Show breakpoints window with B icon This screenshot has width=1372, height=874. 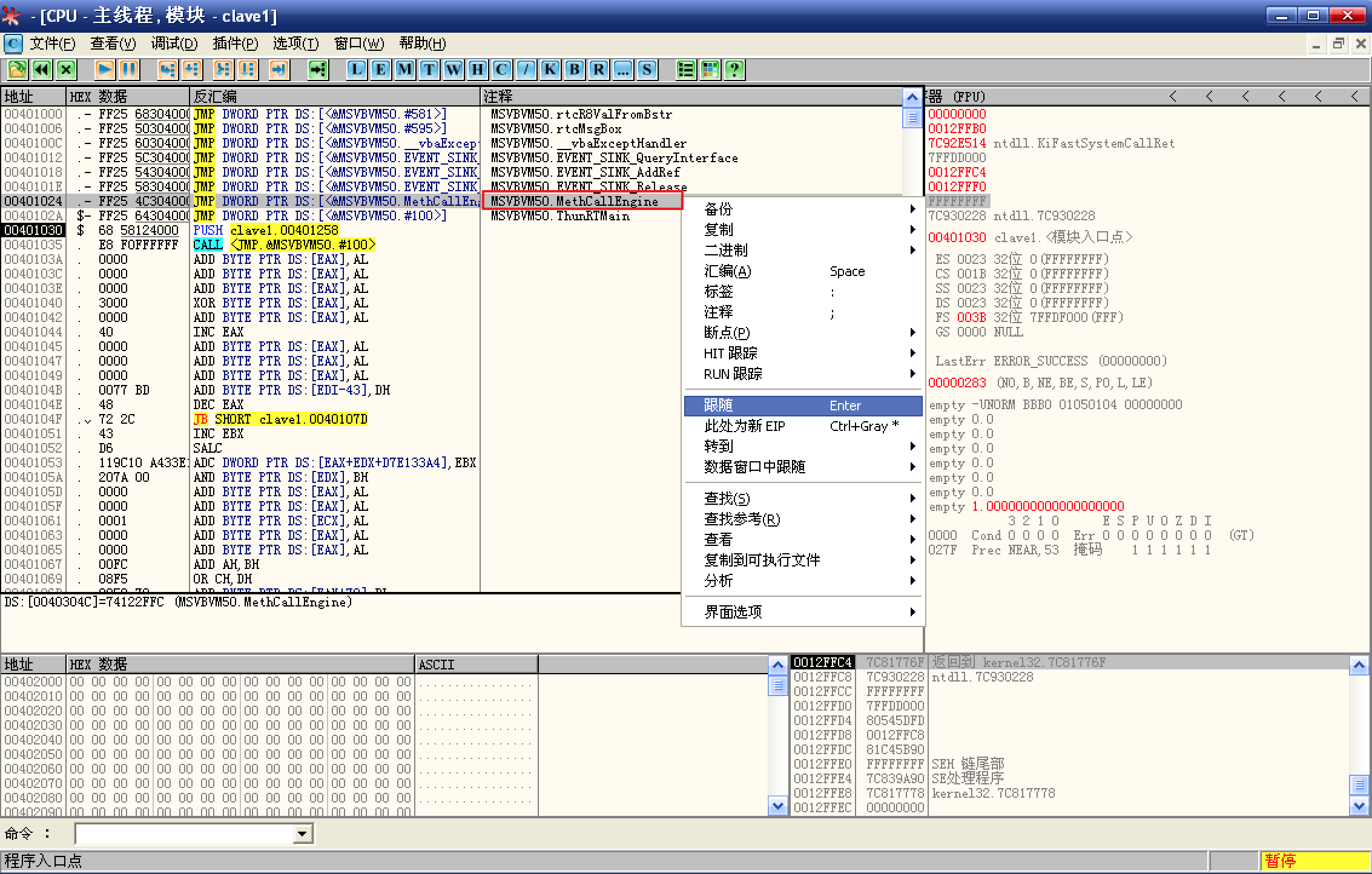(x=574, y=70)
